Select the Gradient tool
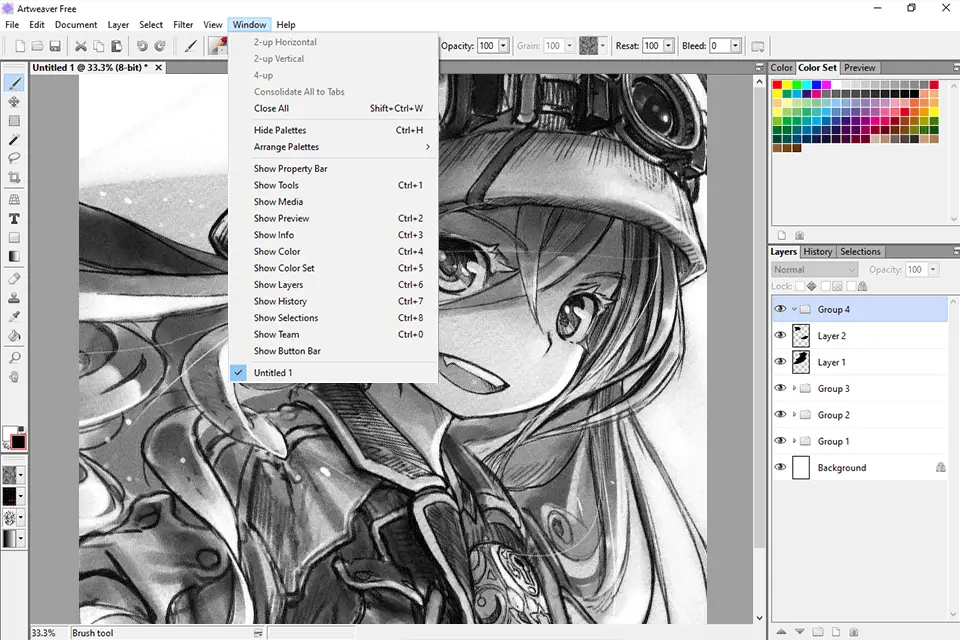Screen dimensions: 960x640 click(x=14, y=257)
